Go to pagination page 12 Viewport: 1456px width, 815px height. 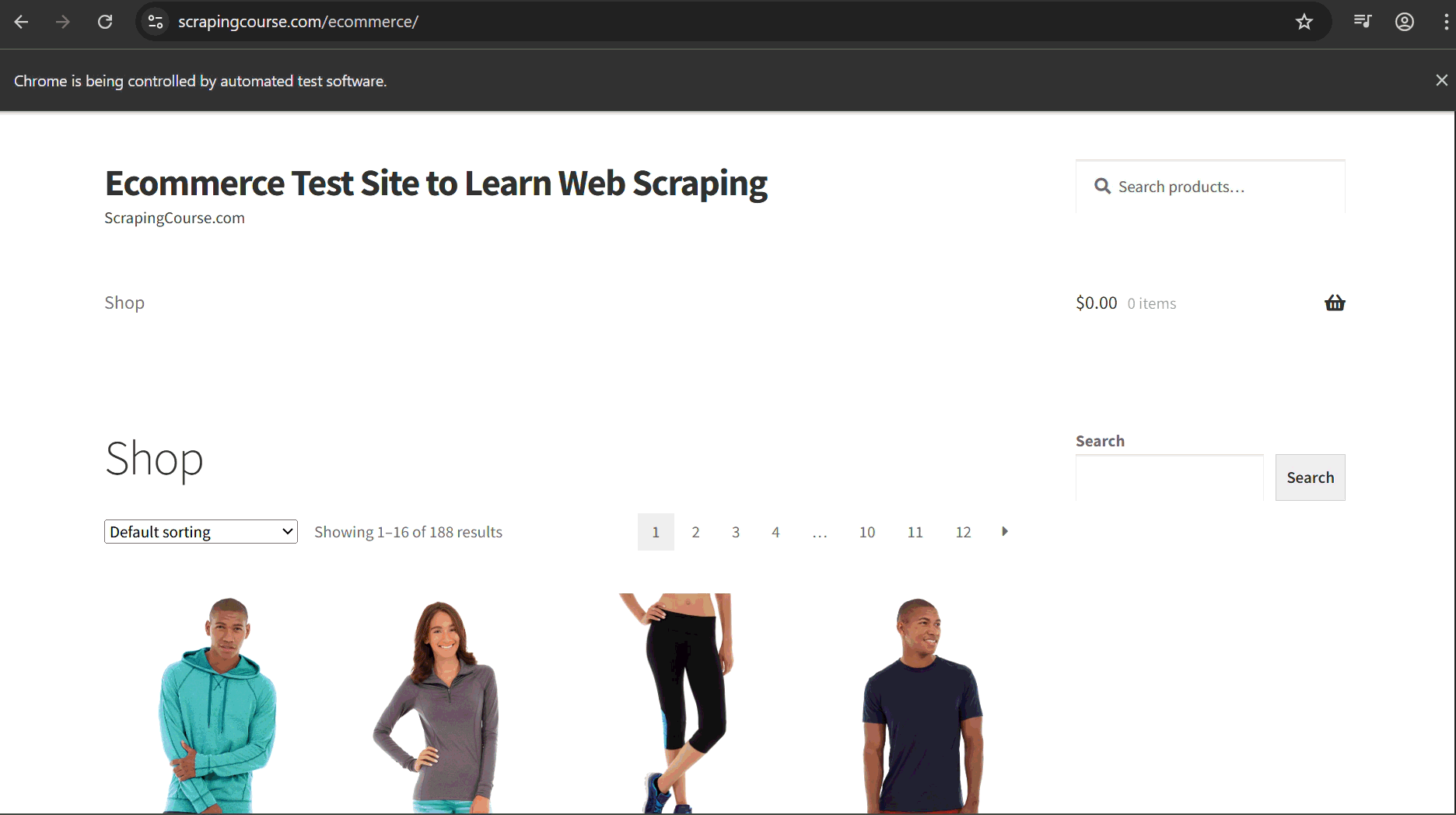point(964,532)
